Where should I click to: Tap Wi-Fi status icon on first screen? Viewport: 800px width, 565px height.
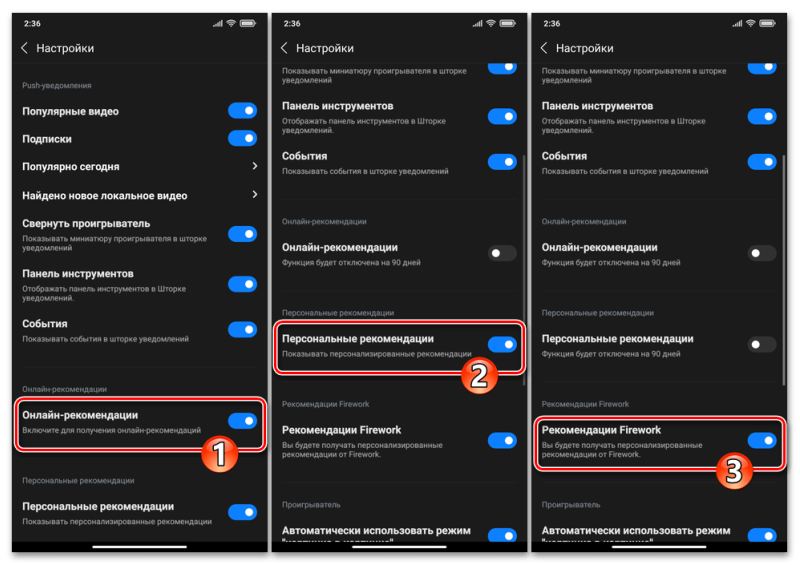231,23
